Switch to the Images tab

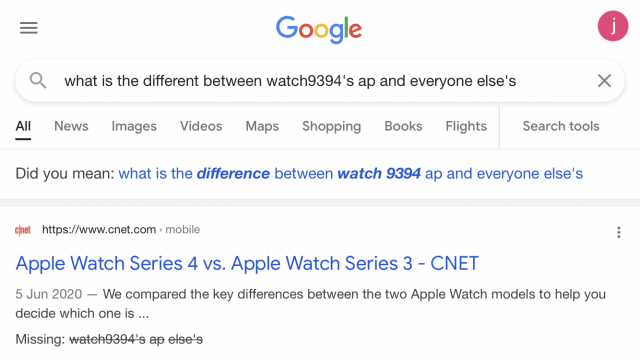[134, 127]
